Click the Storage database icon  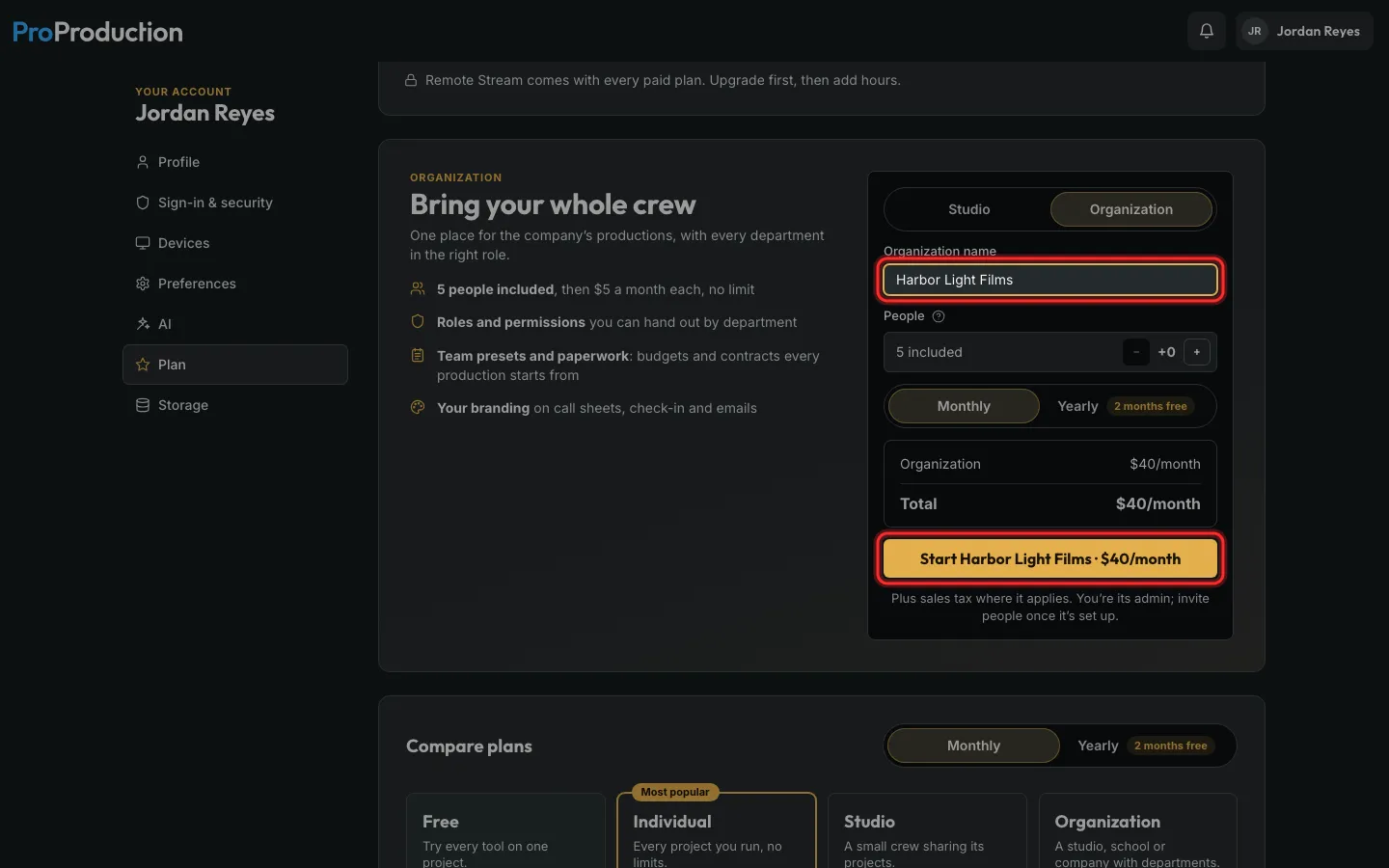coord(143,405)
